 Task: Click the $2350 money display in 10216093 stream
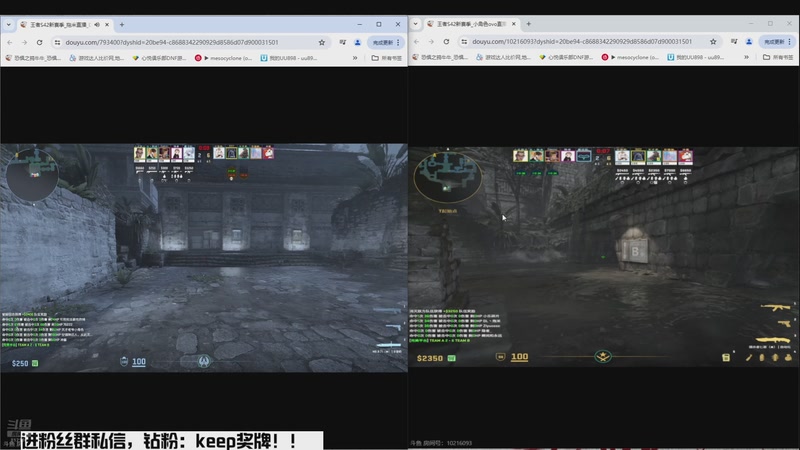pyautogui.click(x=430, y=359)
